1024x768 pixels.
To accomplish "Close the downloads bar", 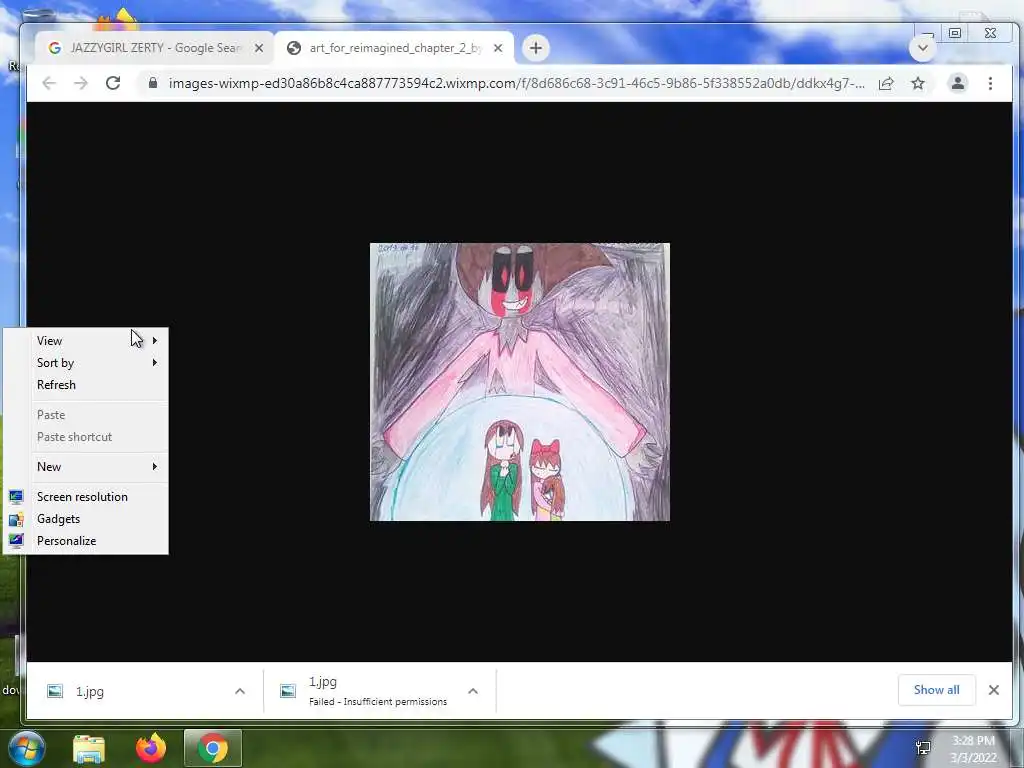I will (993, 690).
